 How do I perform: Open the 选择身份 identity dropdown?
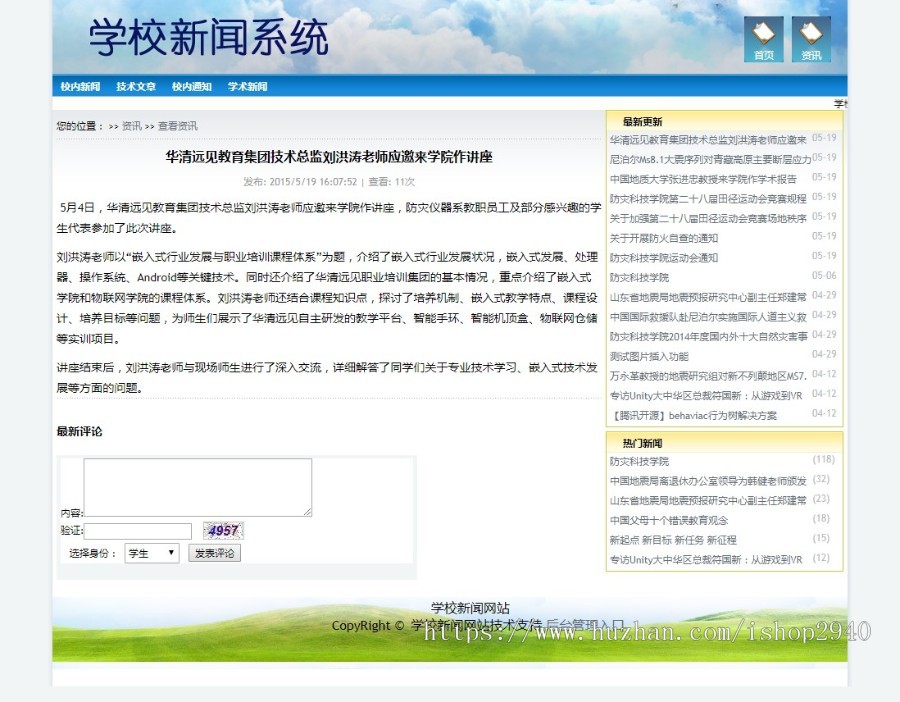[150, 552]
